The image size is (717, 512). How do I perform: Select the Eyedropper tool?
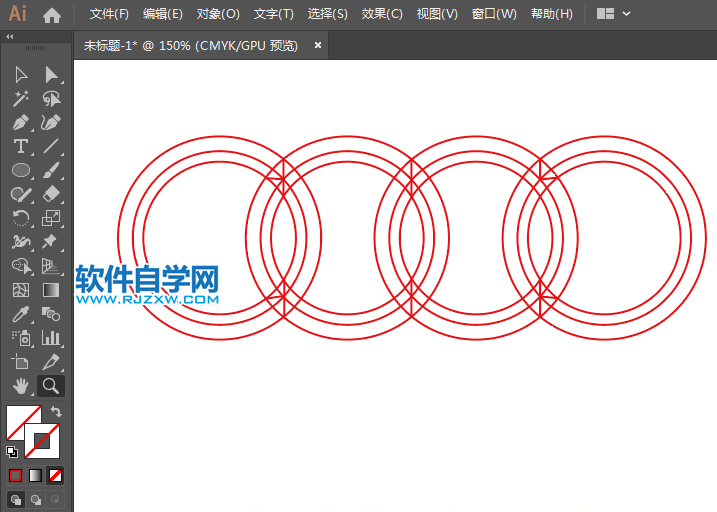pos(21,314)
